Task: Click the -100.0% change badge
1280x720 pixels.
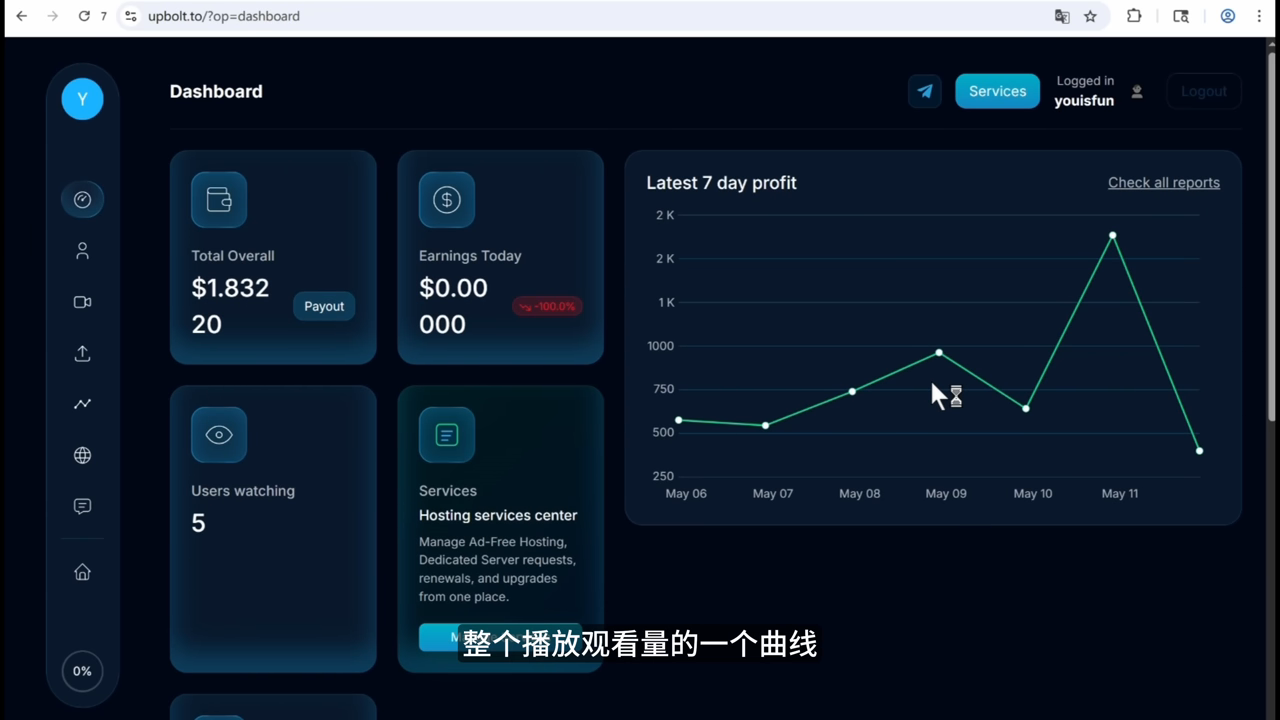Action: click(x=547, y=306)
